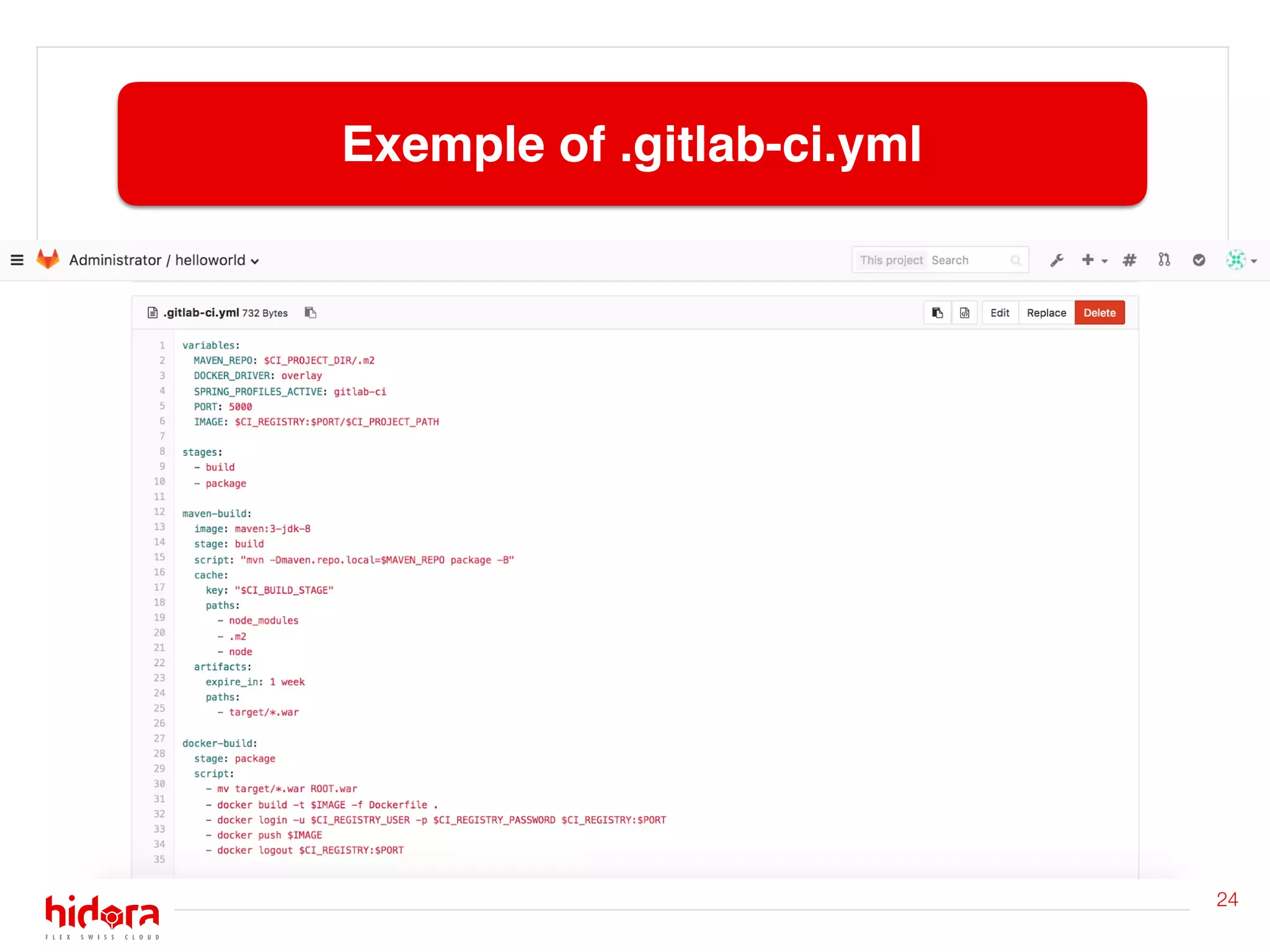The image size is (1270, 952).
Task: Click the mvn script command string
Action: [x=378, y=560]
